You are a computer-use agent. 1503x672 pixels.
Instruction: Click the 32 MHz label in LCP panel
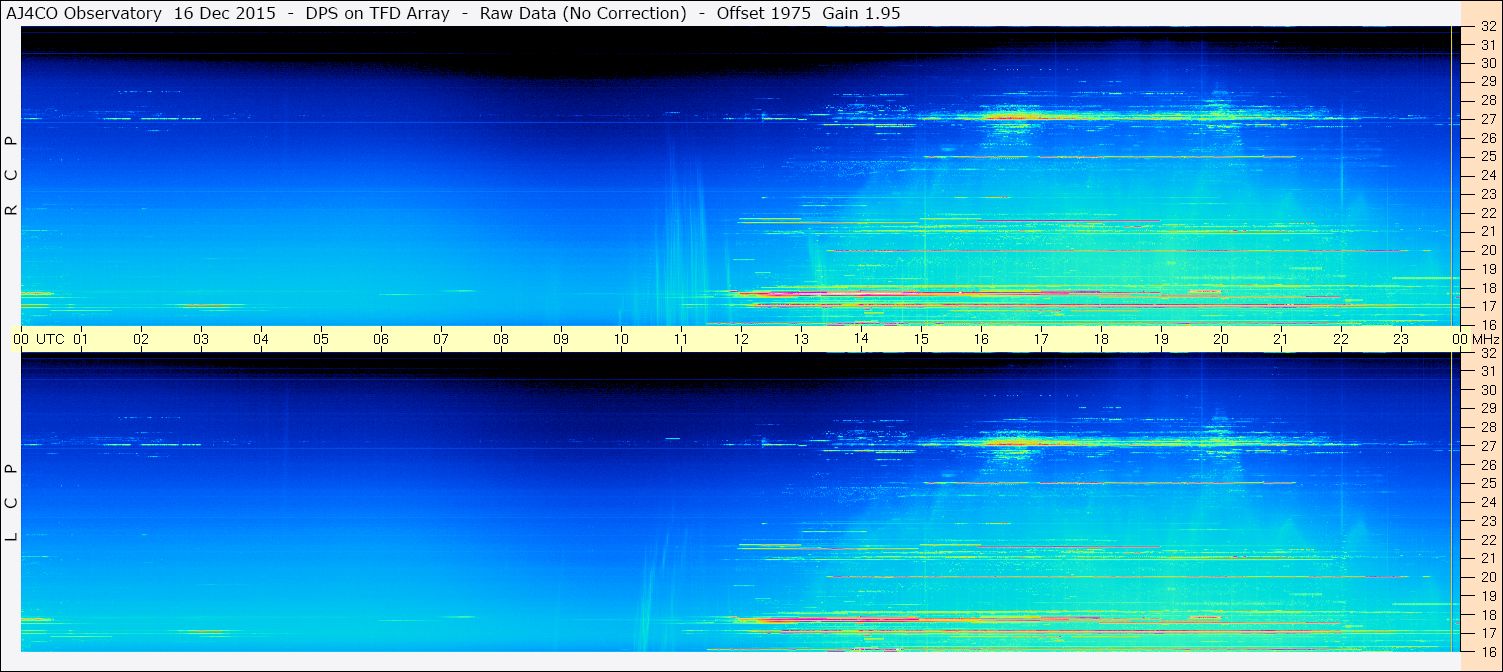[1488, 353]
